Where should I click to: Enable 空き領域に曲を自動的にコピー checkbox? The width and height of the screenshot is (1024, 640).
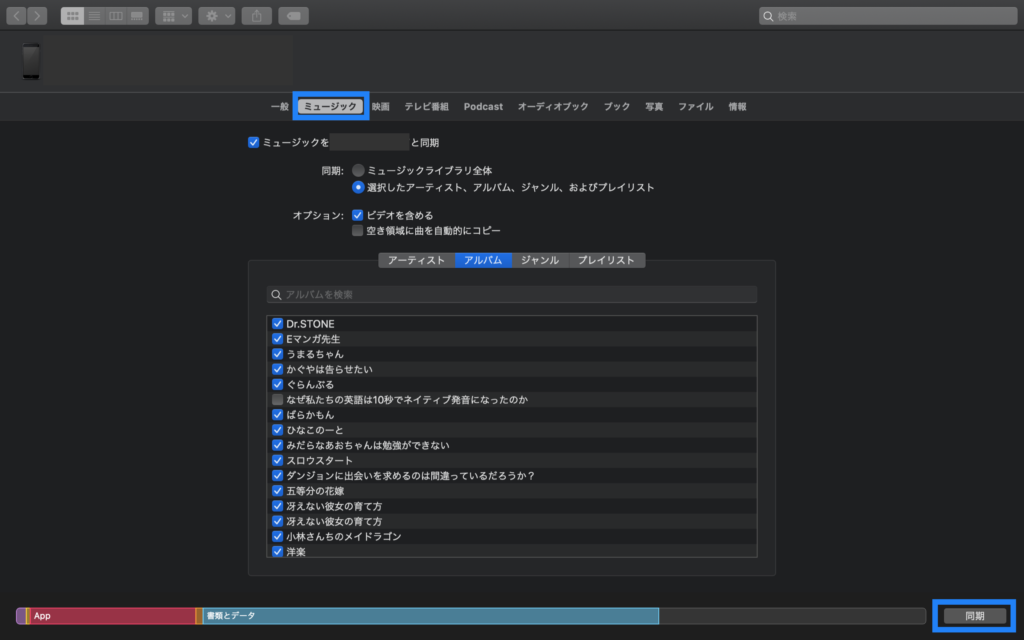click(x=357, y=231)
